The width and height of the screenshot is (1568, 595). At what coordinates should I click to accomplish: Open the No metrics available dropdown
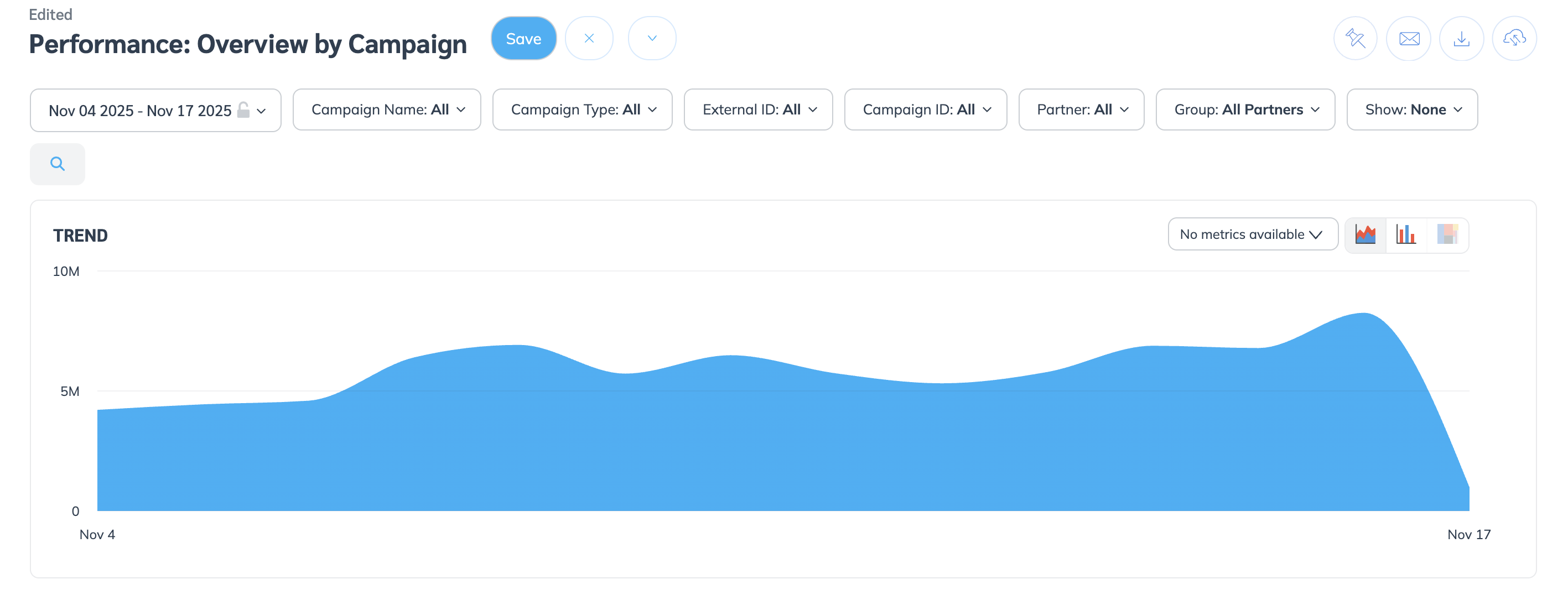[x=1252, y=234]
